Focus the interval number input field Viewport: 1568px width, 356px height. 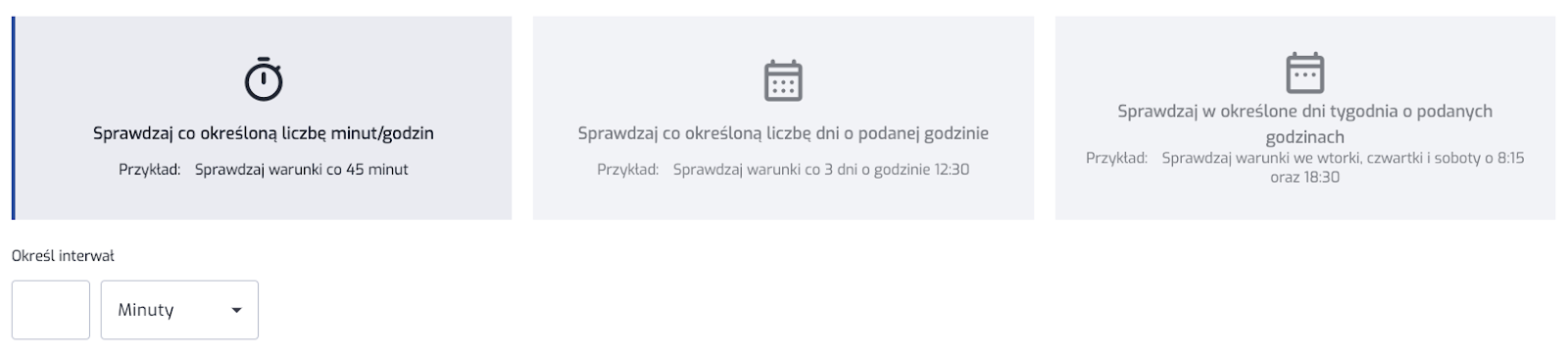tap(51, 310)
